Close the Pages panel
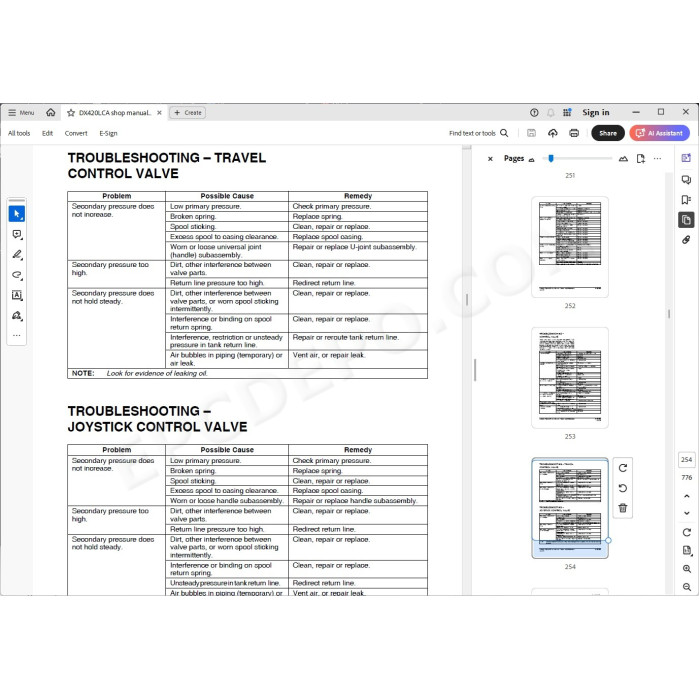 click(x=490, y=158)
